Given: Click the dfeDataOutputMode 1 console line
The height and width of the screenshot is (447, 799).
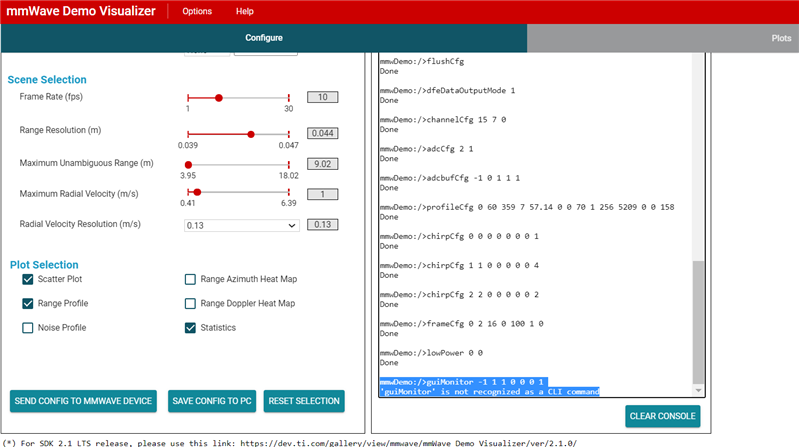Looking at the screenshot, I should 447,90.
